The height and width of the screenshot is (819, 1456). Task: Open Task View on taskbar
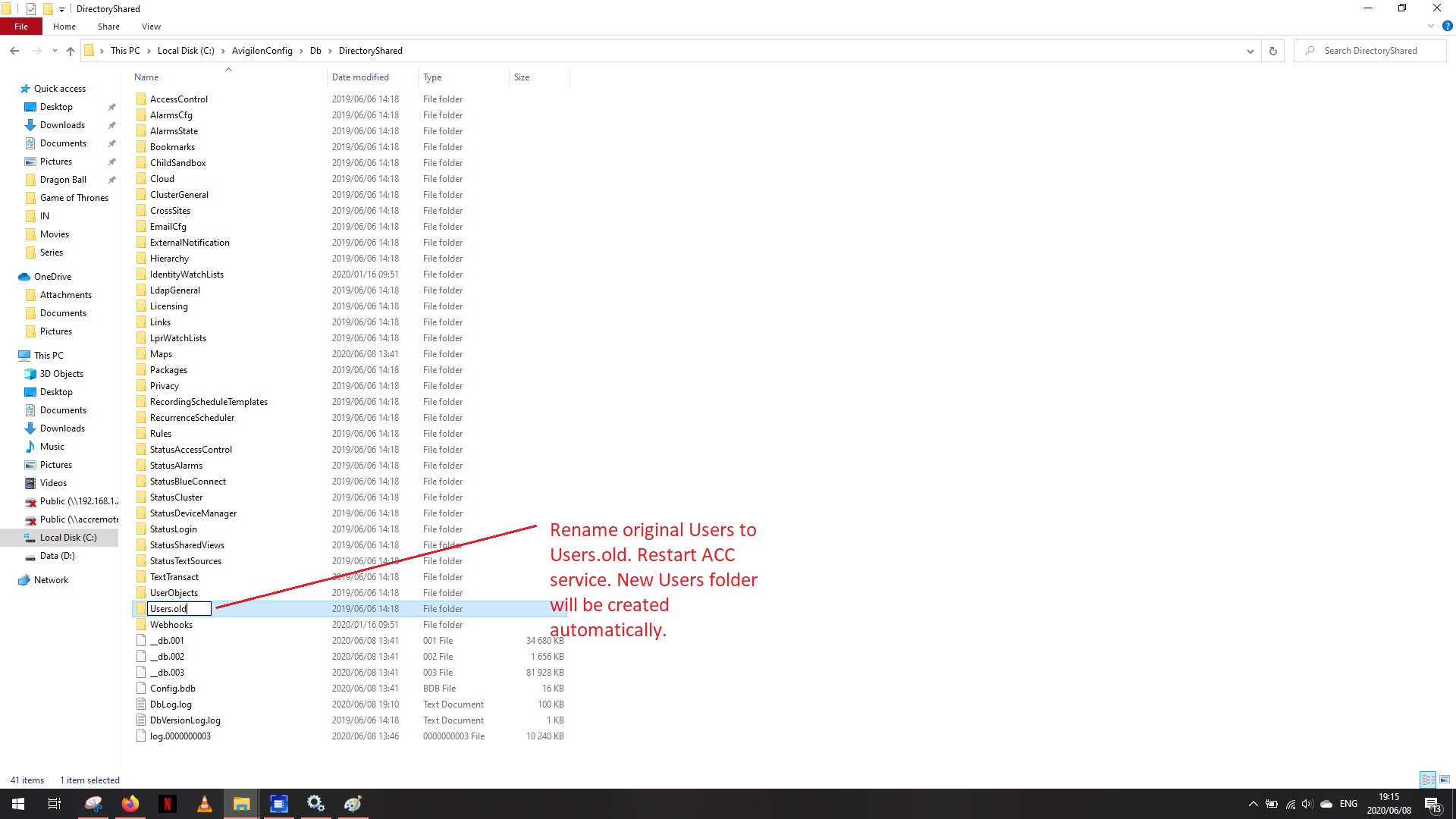(55, 804)
